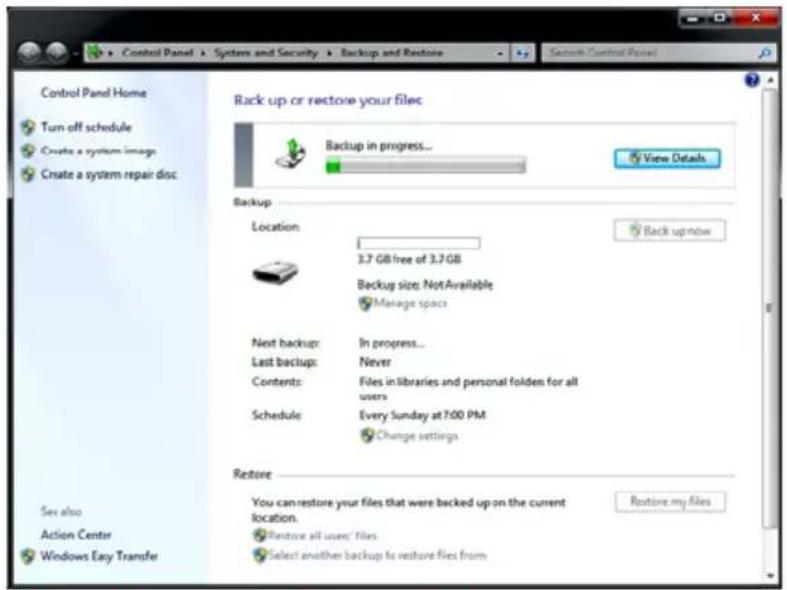Click 'Every Sunday at 7:00 PM' schedule text
Screen dimensions: 787x590
[x=422, y=415]
